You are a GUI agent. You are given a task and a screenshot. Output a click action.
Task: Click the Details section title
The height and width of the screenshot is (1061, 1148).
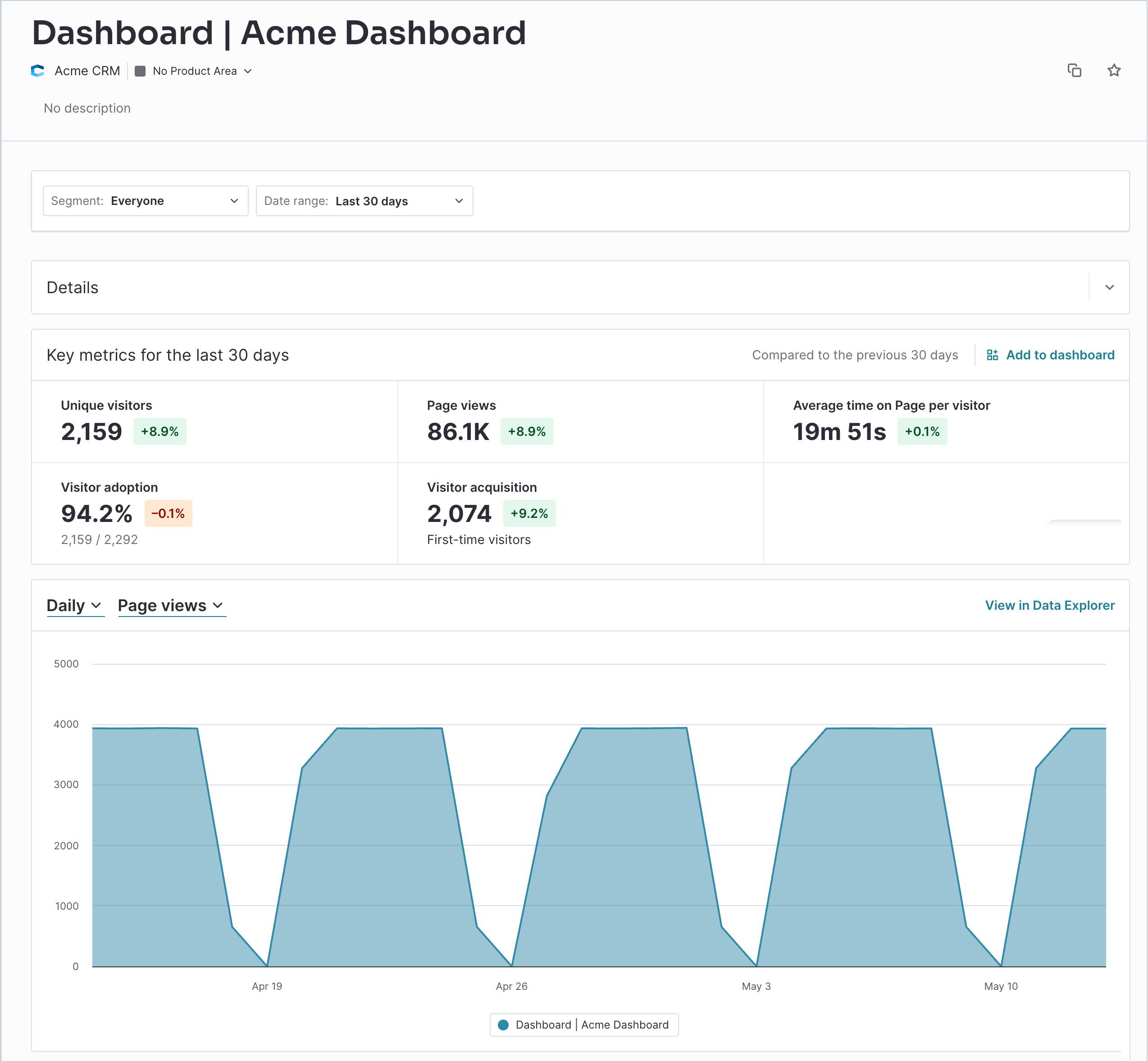73,287
